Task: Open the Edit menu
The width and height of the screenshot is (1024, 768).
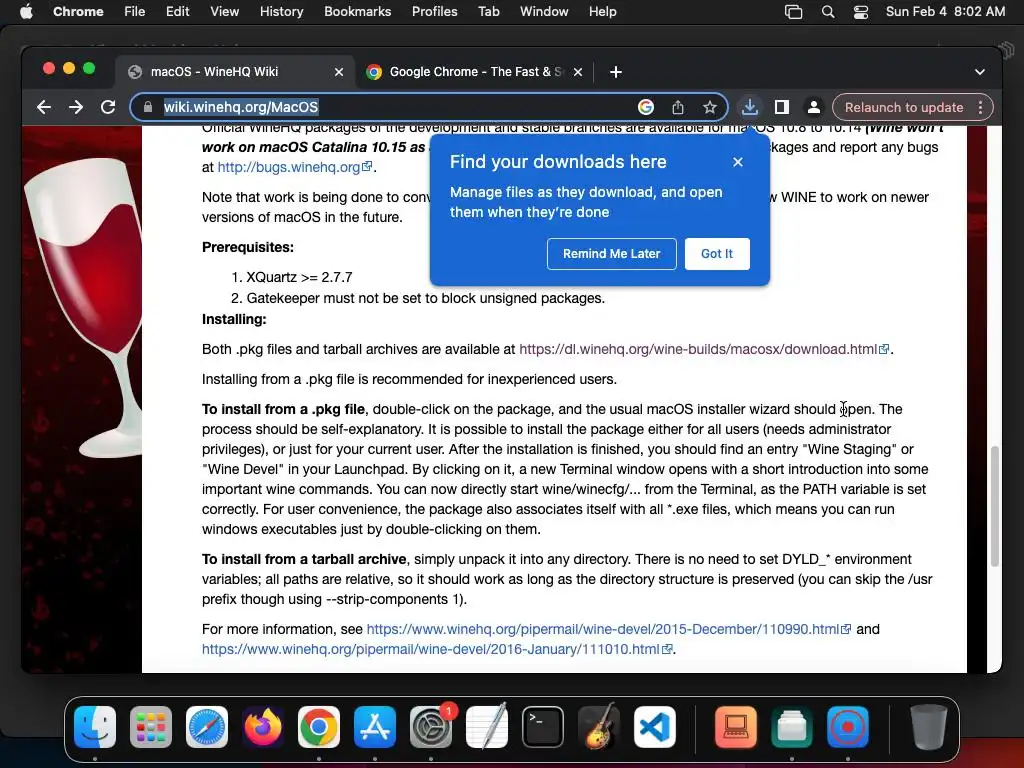Action: tap(177, 12)
